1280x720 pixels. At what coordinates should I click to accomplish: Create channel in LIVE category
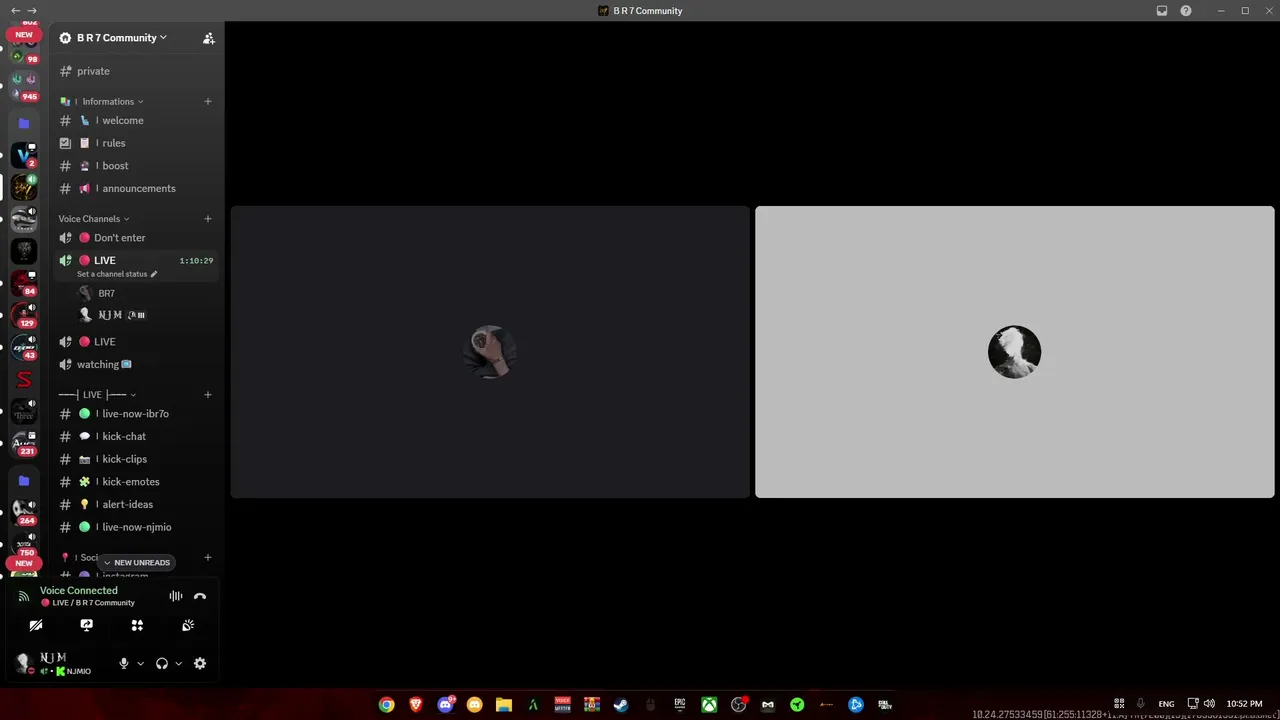pos(208,394)
